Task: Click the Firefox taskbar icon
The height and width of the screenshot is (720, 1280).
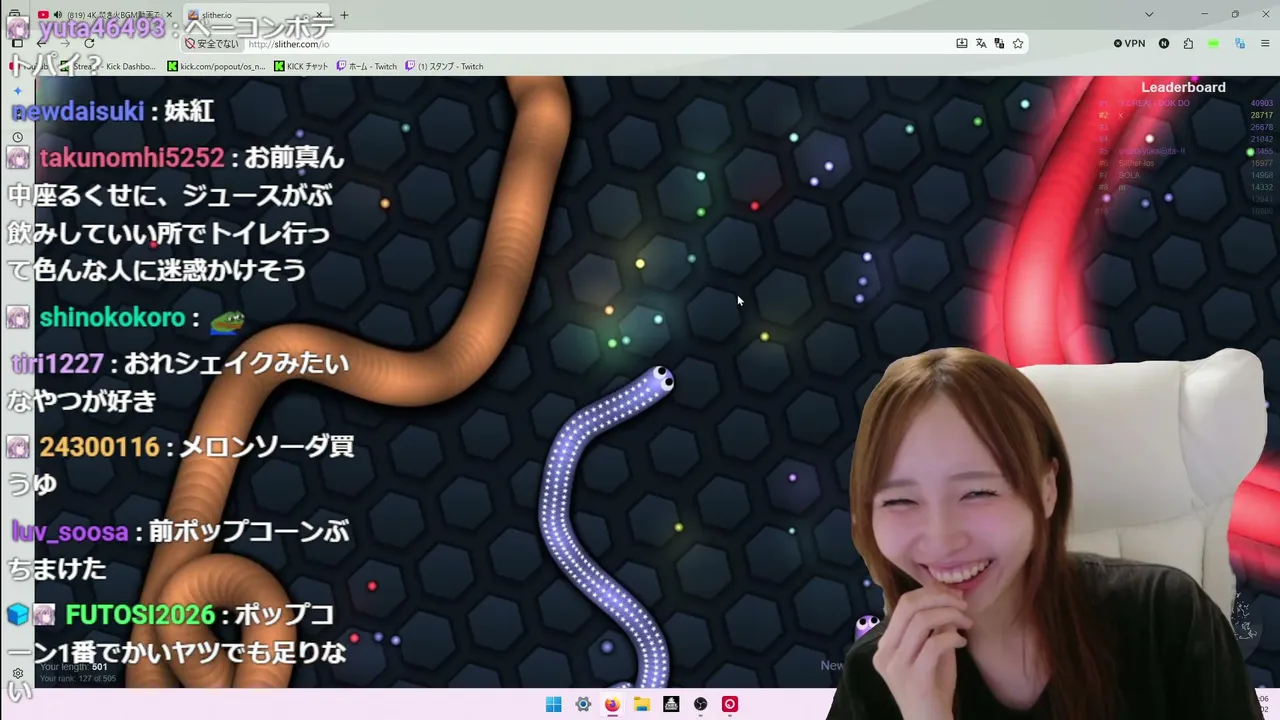Action: (612, 704)
